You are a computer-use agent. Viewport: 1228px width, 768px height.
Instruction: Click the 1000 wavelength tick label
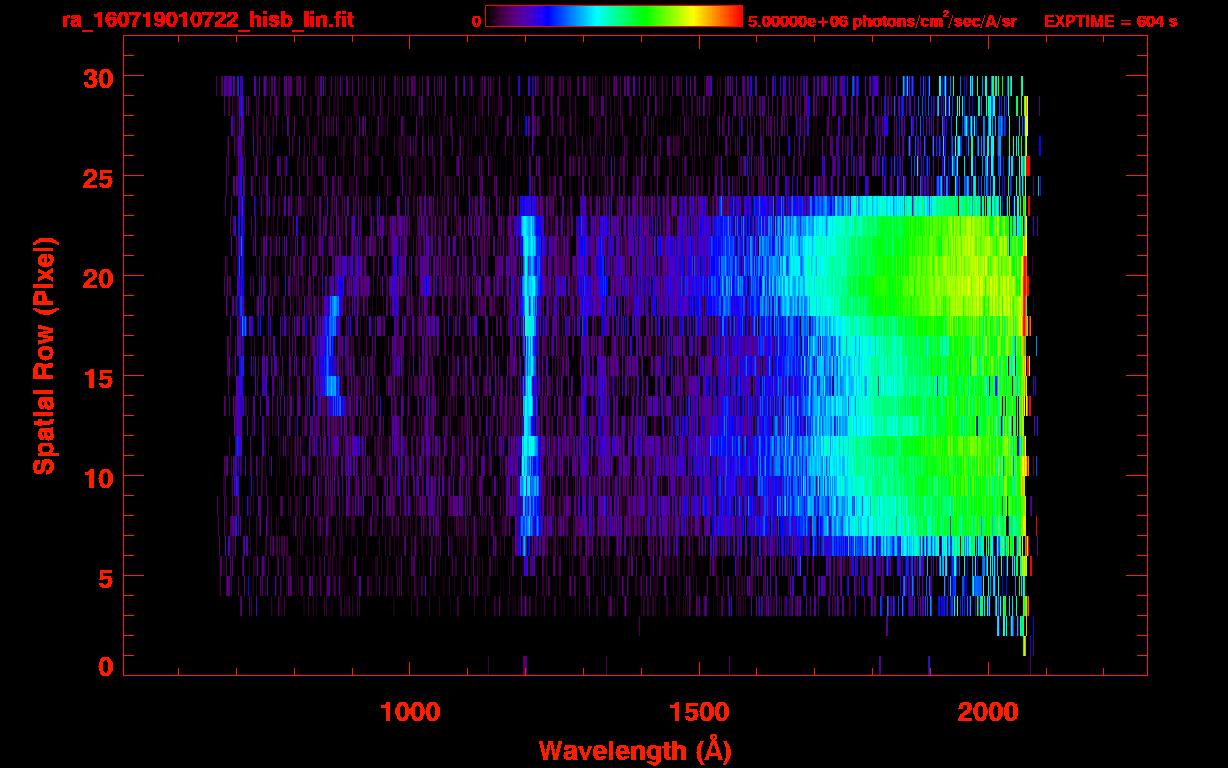click(x=410, y=712)
